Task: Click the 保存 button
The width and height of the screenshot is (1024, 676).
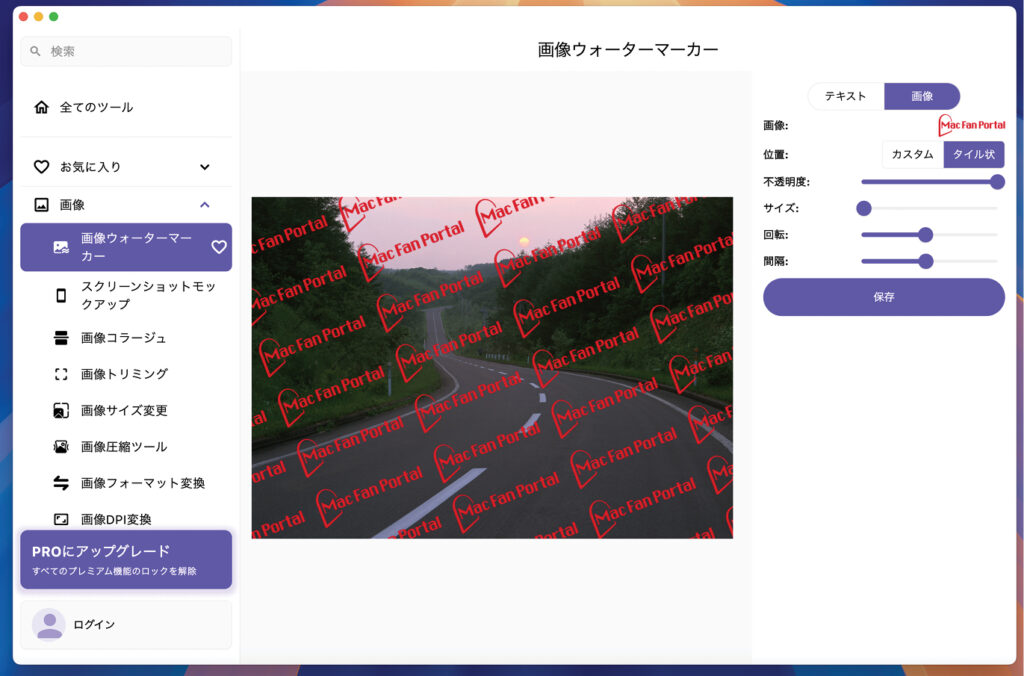Action: 884,297
